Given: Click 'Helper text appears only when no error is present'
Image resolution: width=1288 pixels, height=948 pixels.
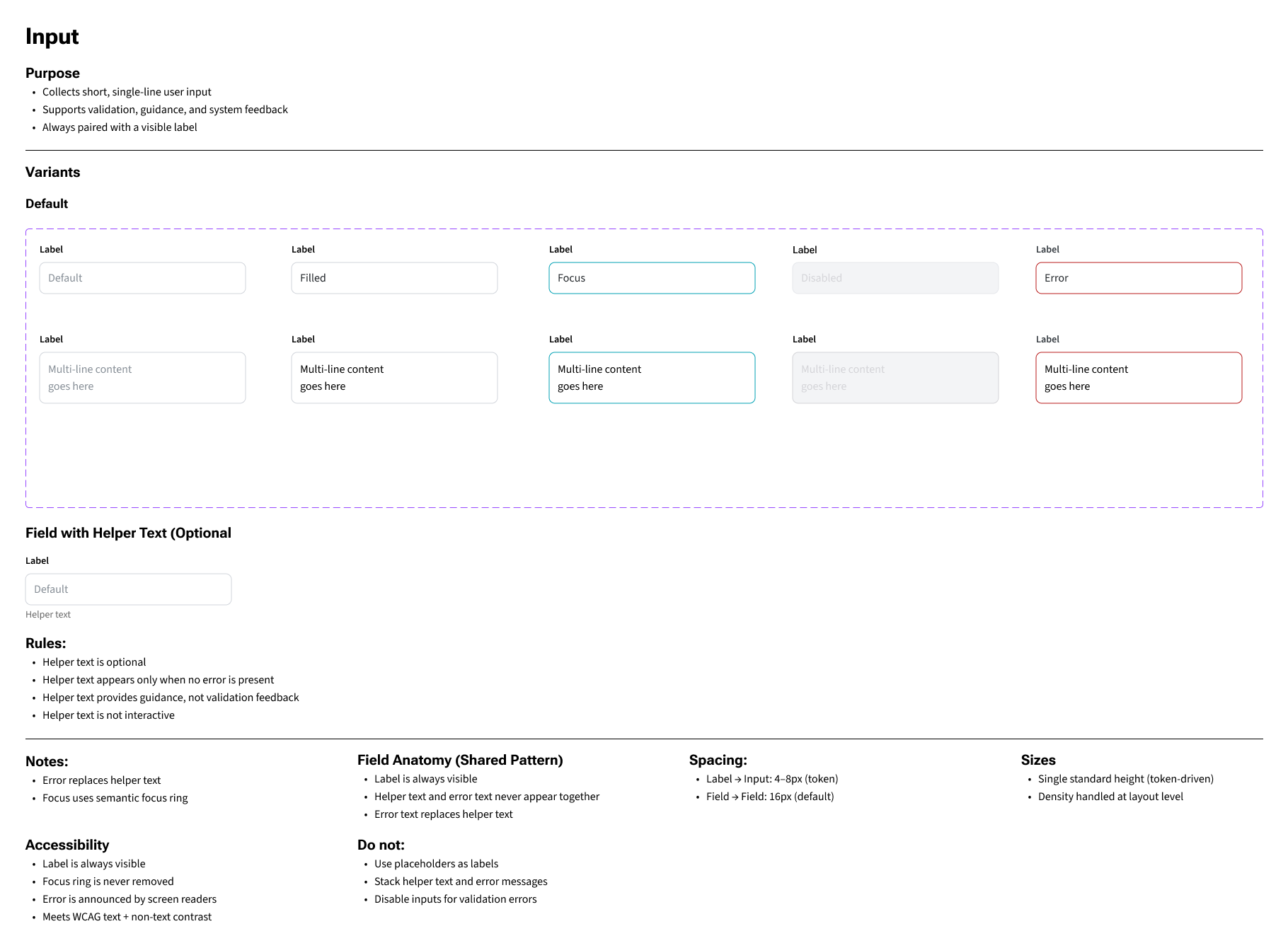Looking at the screenshot, I should (x=158, y=680).
